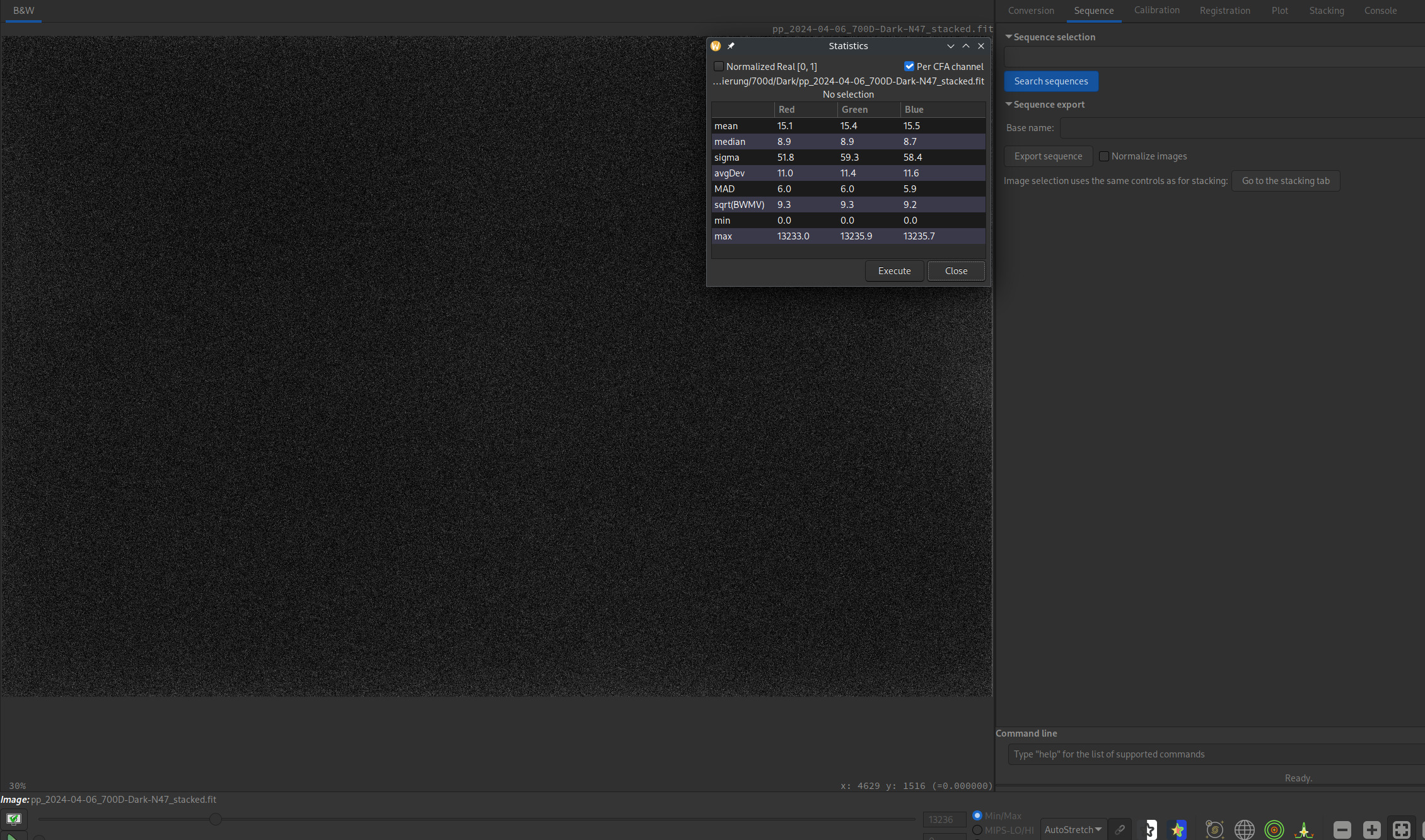Click the min row label
The image size is (1425, 840).
pos(722,221)
